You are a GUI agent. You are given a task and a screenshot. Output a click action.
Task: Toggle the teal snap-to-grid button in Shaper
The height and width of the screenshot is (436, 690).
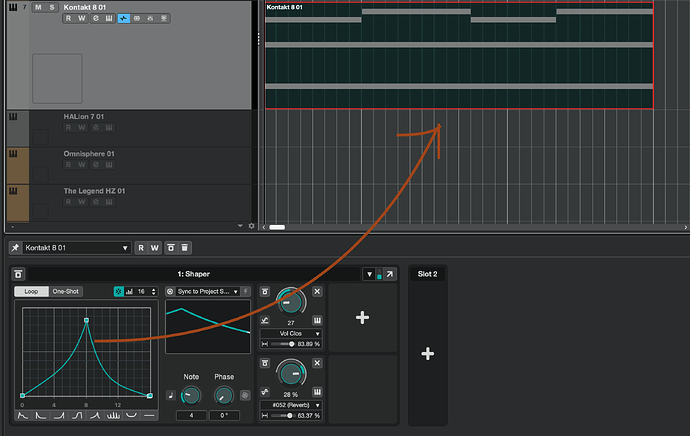pos(118,291)
